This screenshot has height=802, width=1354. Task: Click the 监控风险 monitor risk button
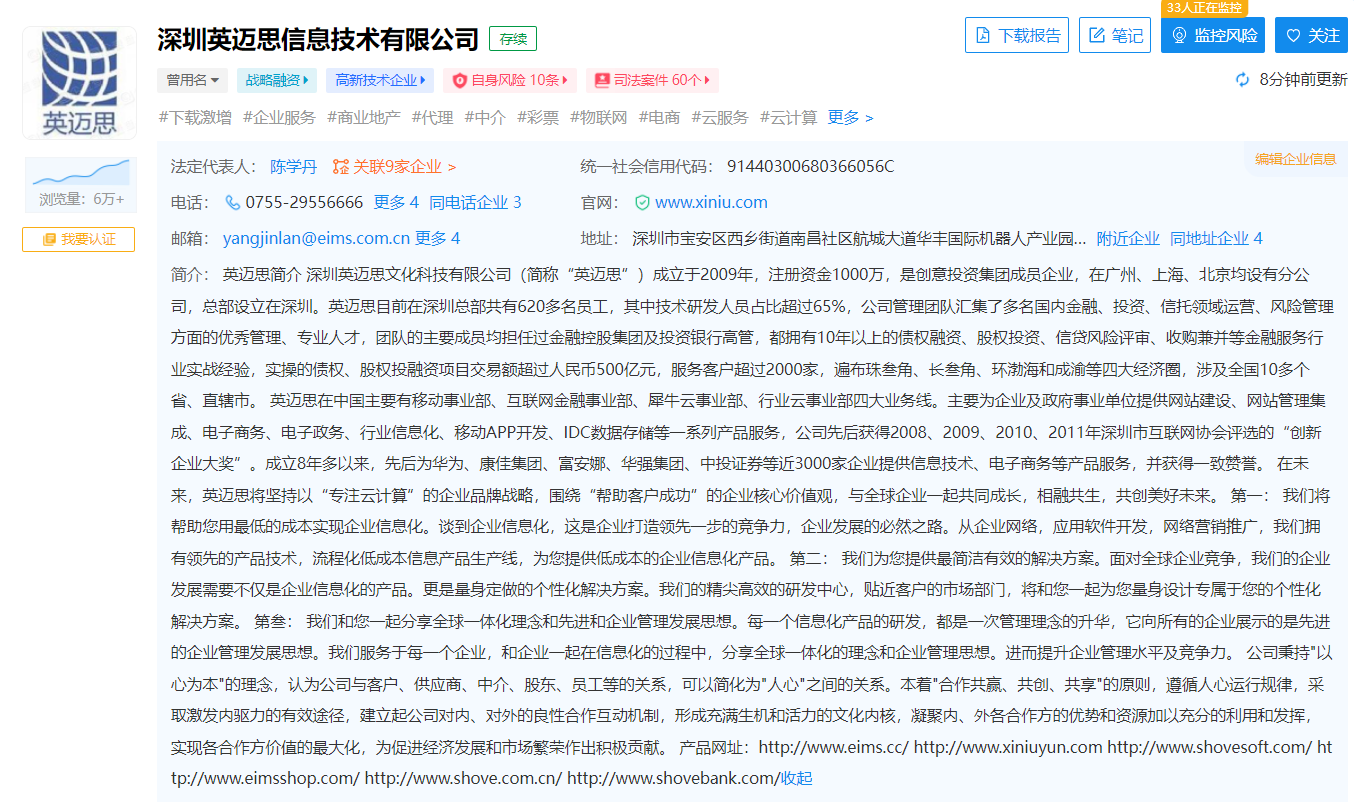pyautogui.click(x=1213, y=35)
